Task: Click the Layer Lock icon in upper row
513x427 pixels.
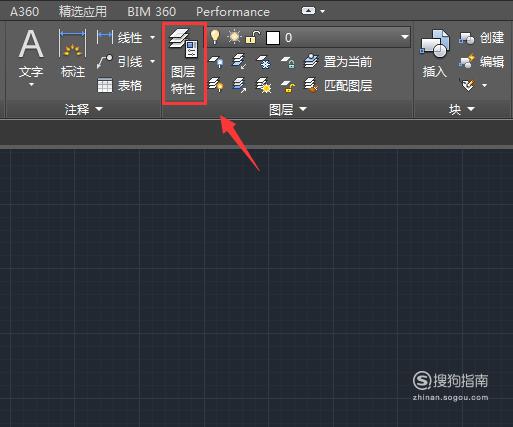Action: click(287, 62)
